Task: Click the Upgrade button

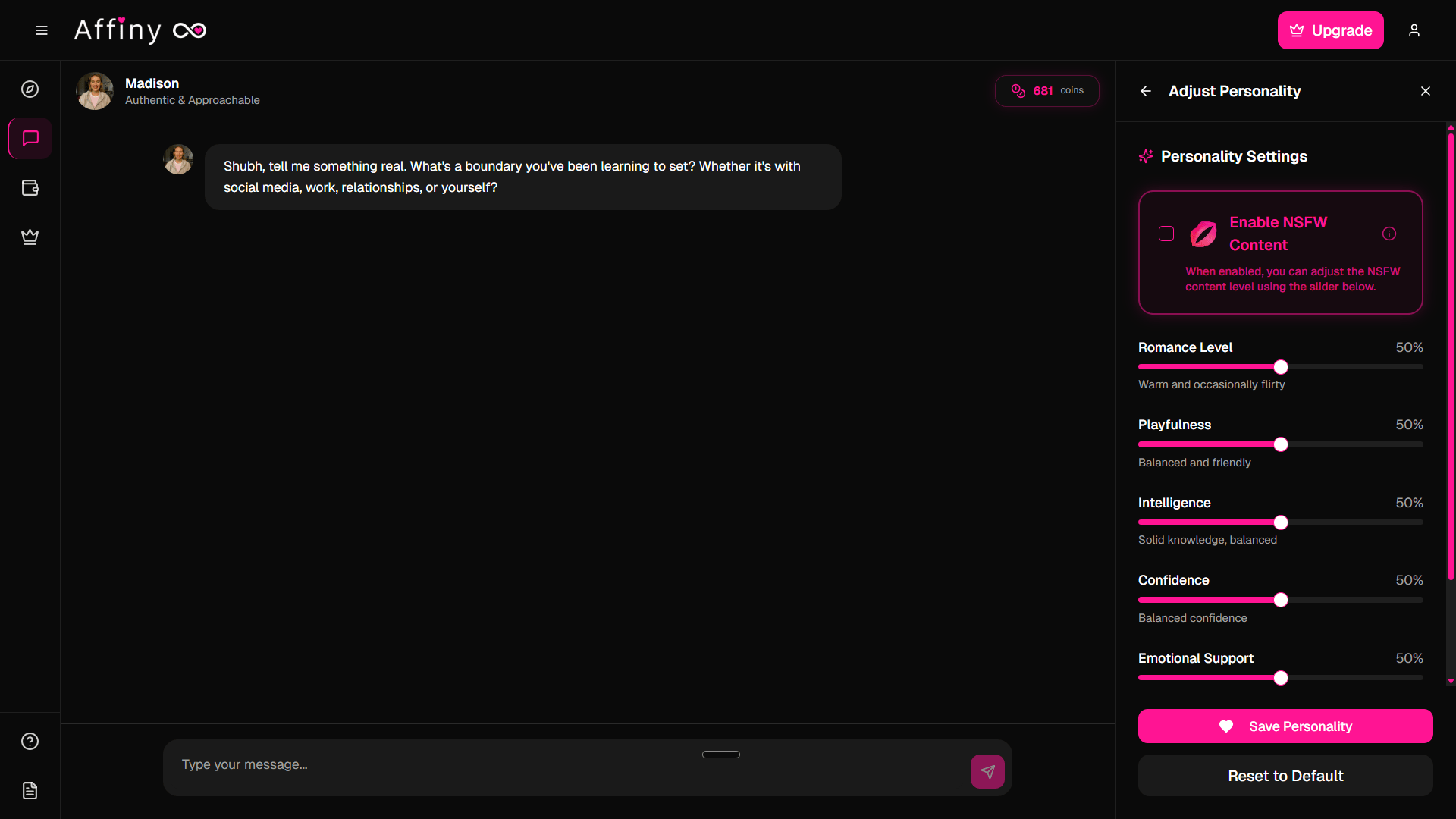Action: click(x=1331, y=30)
